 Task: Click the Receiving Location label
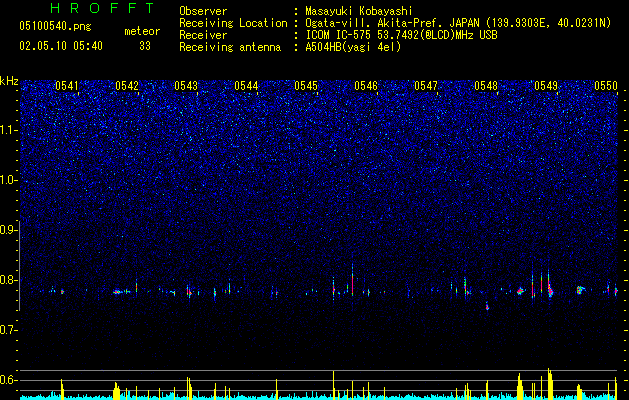click(x=233, y=23)
